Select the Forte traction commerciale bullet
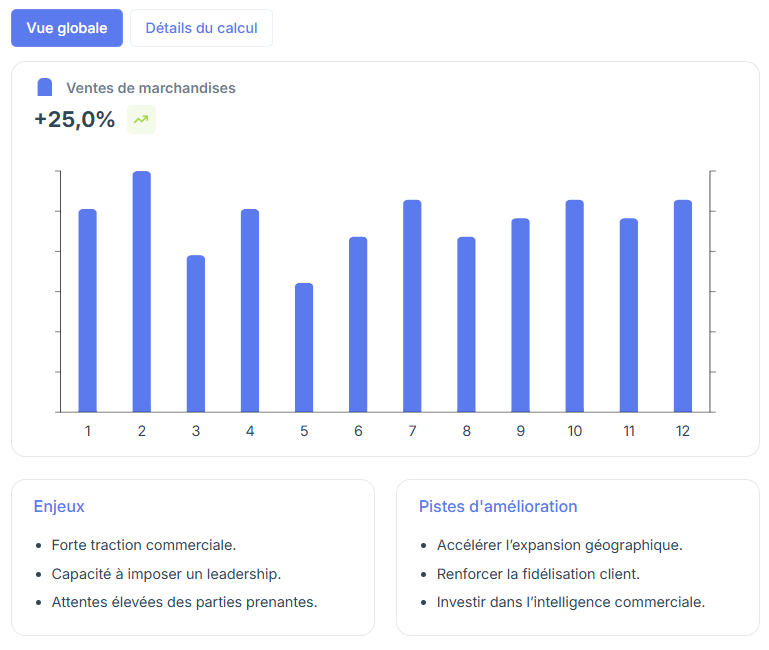Viewport: 769px width, 650px height. [x=144, y=545]
